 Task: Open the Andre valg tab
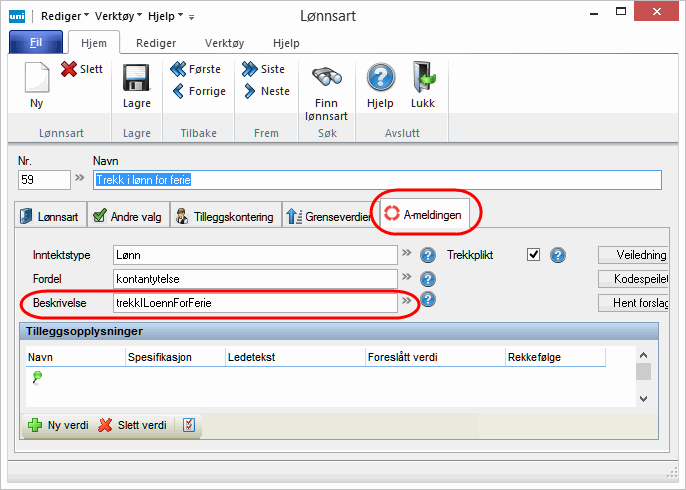pos(126,214)
